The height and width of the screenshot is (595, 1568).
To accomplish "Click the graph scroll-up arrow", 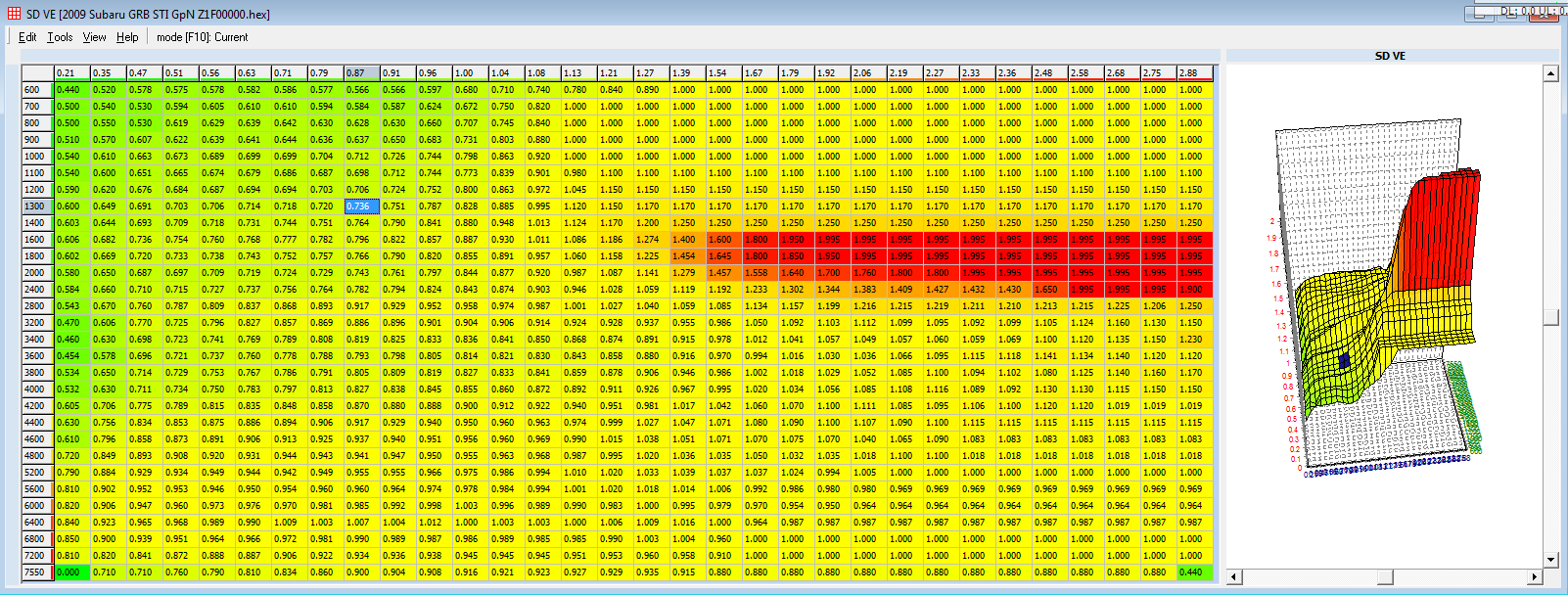I will coord(1550,73).
